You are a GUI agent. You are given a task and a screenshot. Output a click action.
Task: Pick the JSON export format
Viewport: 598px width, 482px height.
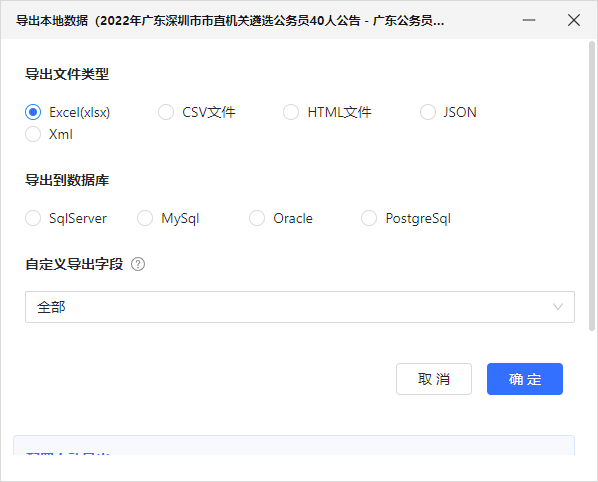point(428,112)
